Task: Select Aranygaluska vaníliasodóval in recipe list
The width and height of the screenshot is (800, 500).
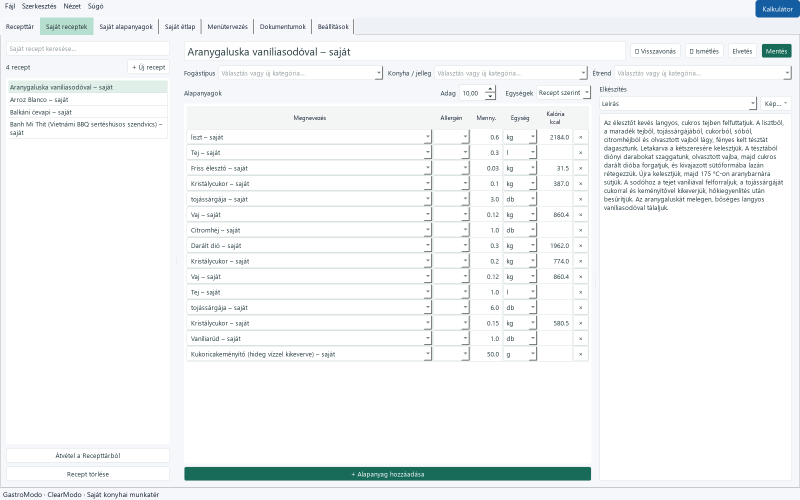Action: tap(88, 87)
